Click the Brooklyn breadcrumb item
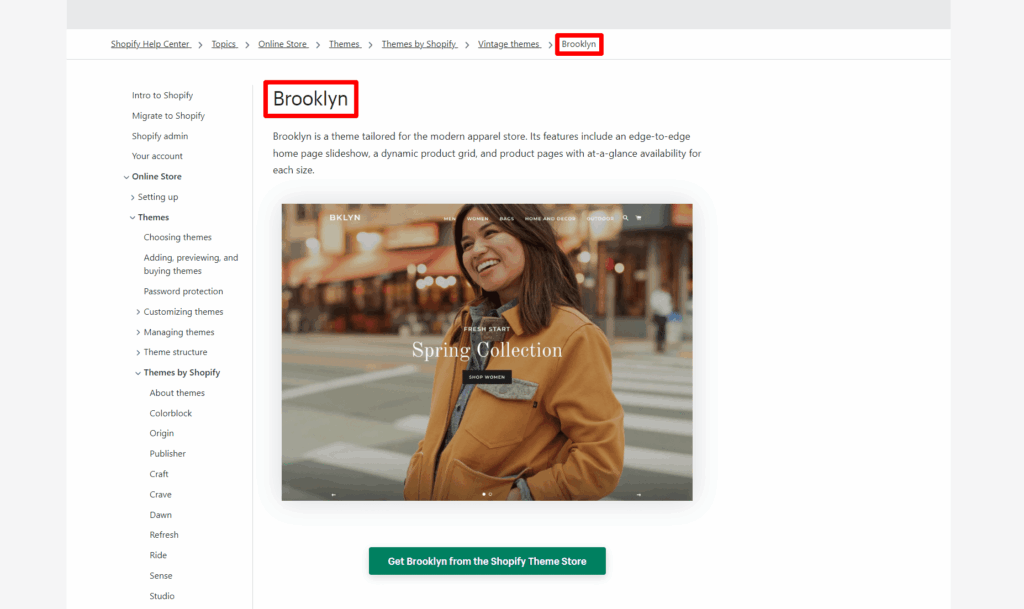1024x609 pixels. (x=579, y=44)
